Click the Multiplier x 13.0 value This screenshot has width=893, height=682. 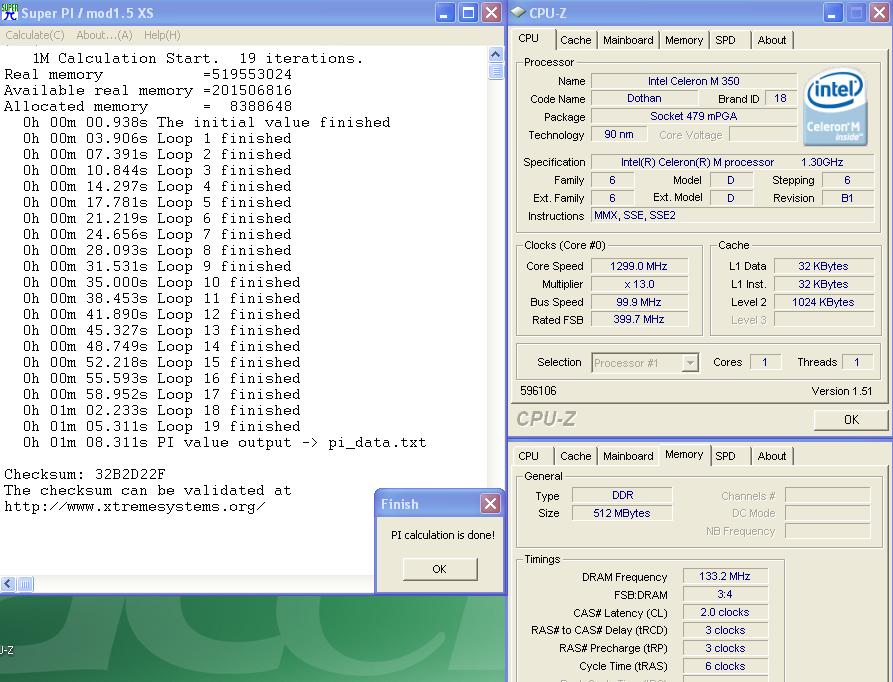click(x=639, y=284)
